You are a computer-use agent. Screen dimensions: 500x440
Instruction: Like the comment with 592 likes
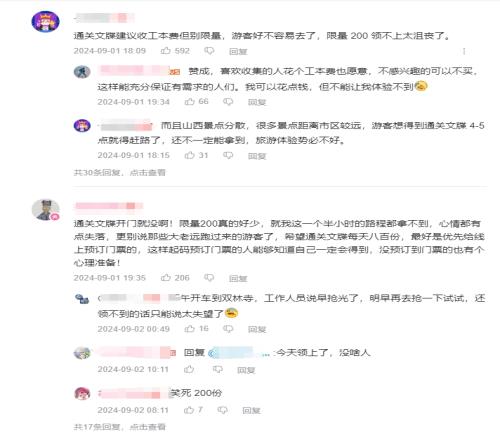[x=166, y=51]
